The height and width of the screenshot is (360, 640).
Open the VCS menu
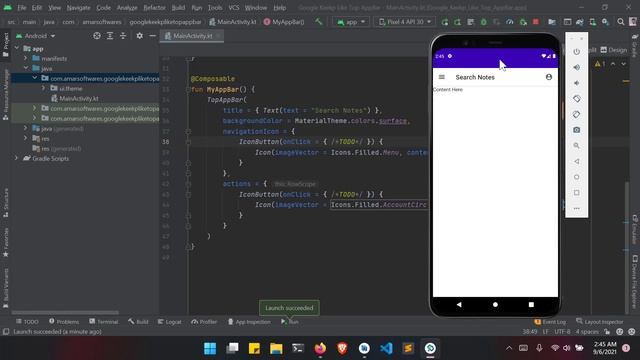[x=233, y=8]
